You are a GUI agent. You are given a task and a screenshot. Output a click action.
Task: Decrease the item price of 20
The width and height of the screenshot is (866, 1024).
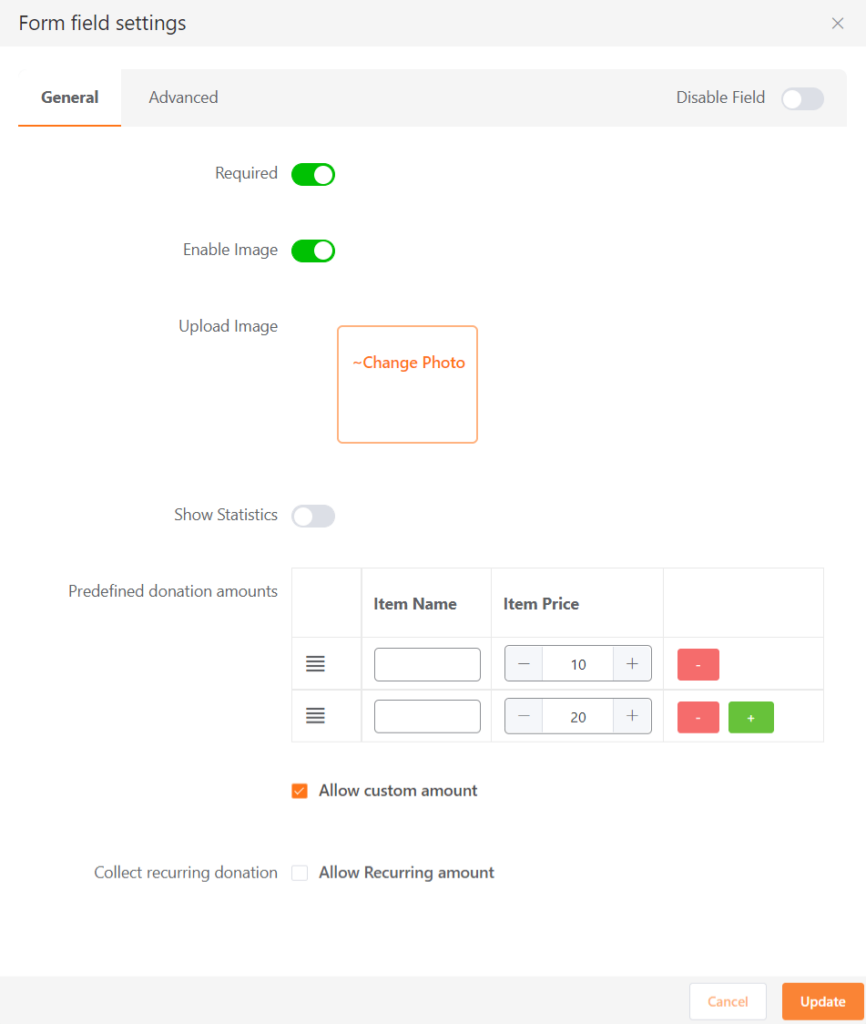524,716
